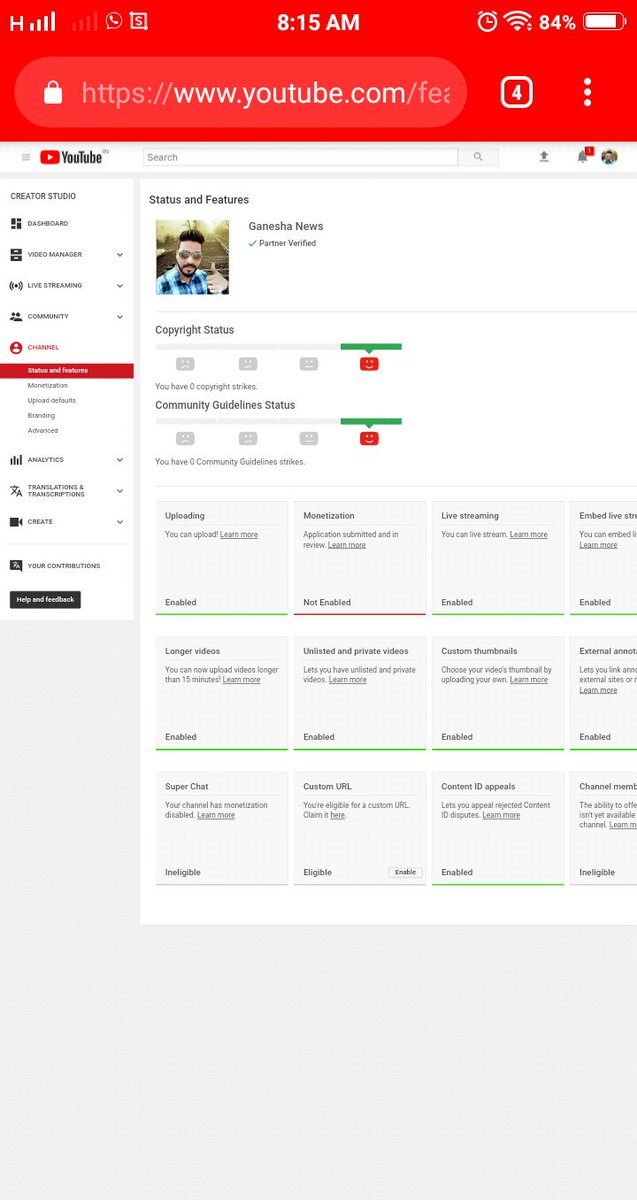The width and height of the screenshot is (637, 1200).
Task: Expand the Analytics section
Action: coord(120,460)
